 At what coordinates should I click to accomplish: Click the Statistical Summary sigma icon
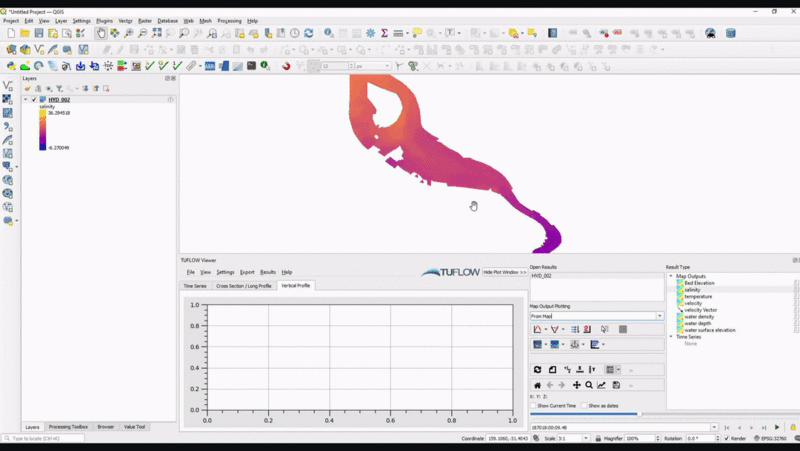pyautogui.click(x=384, y=33)
